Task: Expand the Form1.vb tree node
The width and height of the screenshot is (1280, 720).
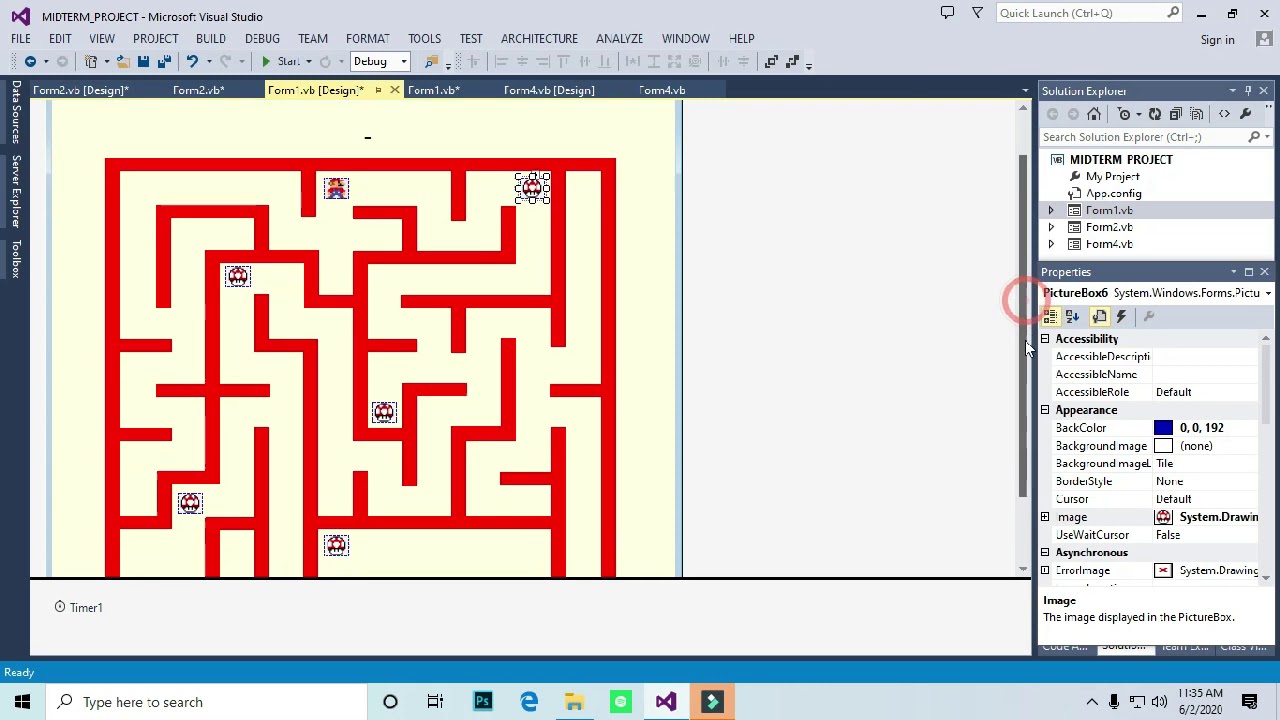Action: [x=1051, y=210]
